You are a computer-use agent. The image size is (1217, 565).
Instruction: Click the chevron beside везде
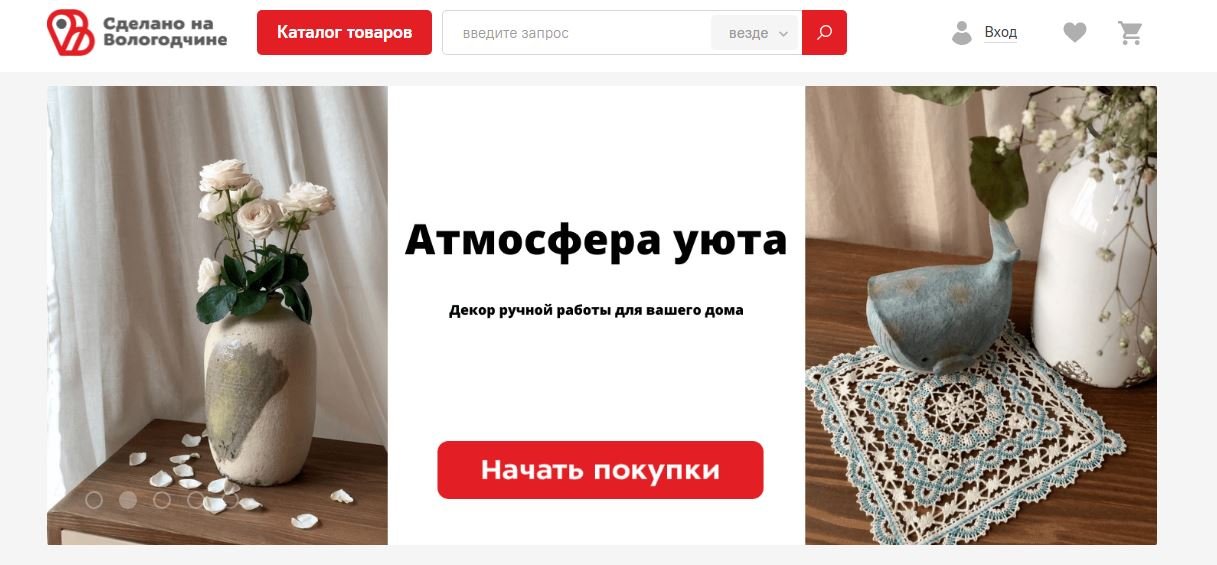point(783,34)
